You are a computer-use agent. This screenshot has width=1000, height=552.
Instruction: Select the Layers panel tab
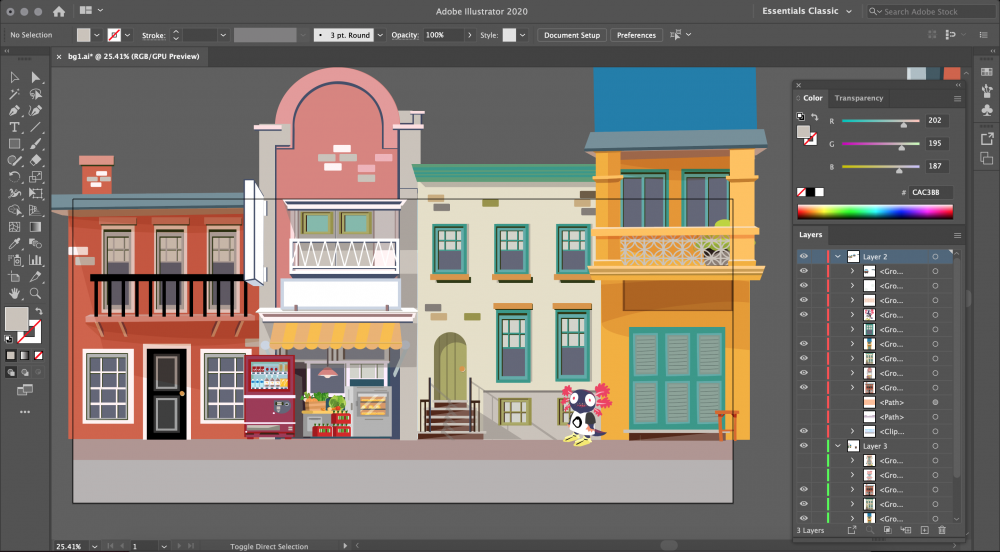[x=811, y=235]
